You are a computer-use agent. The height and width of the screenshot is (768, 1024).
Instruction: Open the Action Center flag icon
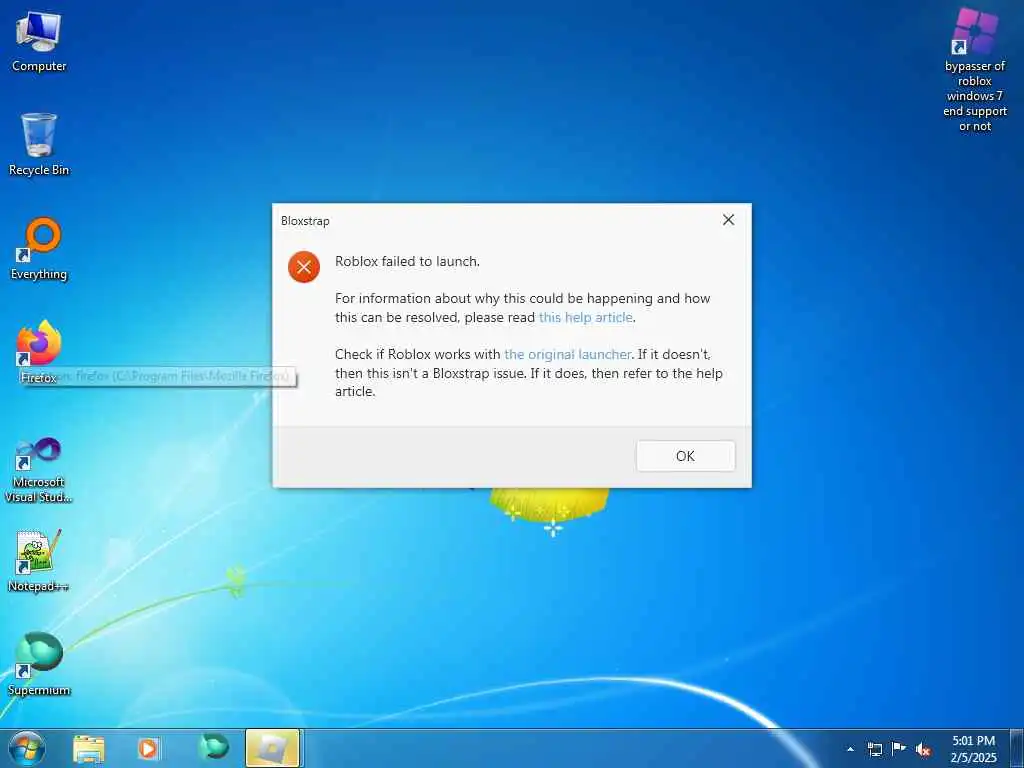coord(899,749)
